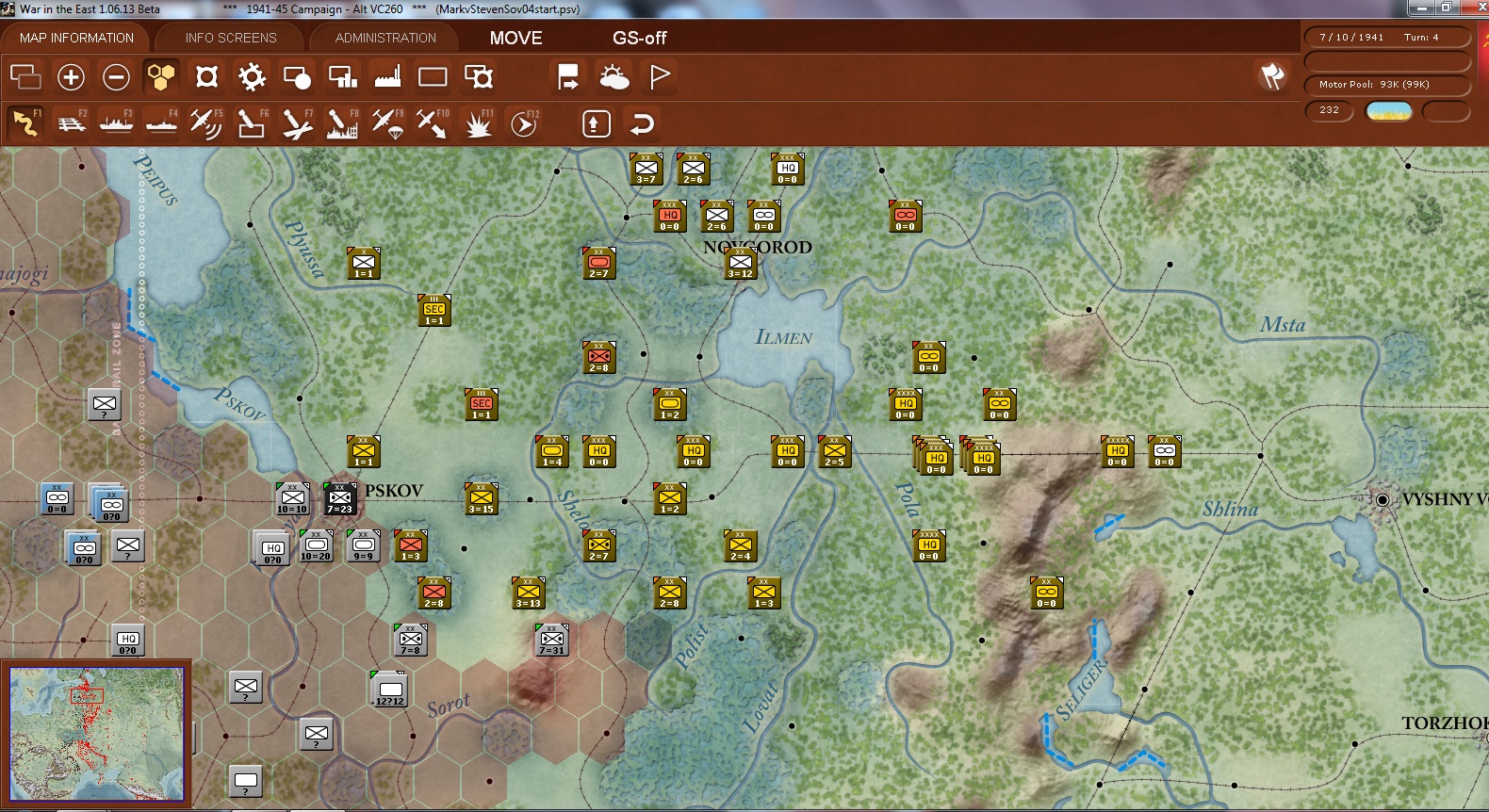The image size is (1489, 812).
Task: Select the Soviet 2=5 infantry unit
Action: click(834, 452)
